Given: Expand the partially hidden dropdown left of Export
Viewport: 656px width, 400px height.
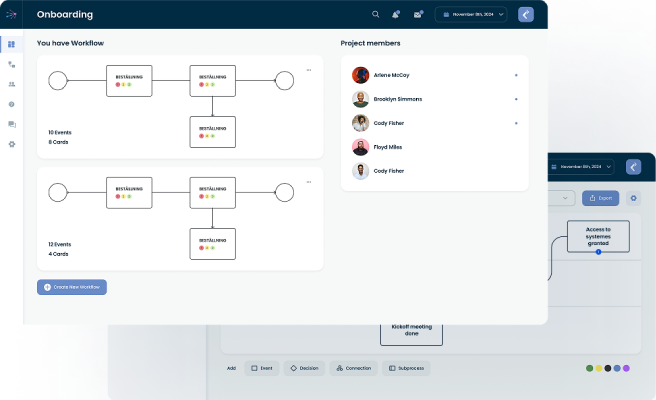Looking at the screenshot, I should point(561,198).
